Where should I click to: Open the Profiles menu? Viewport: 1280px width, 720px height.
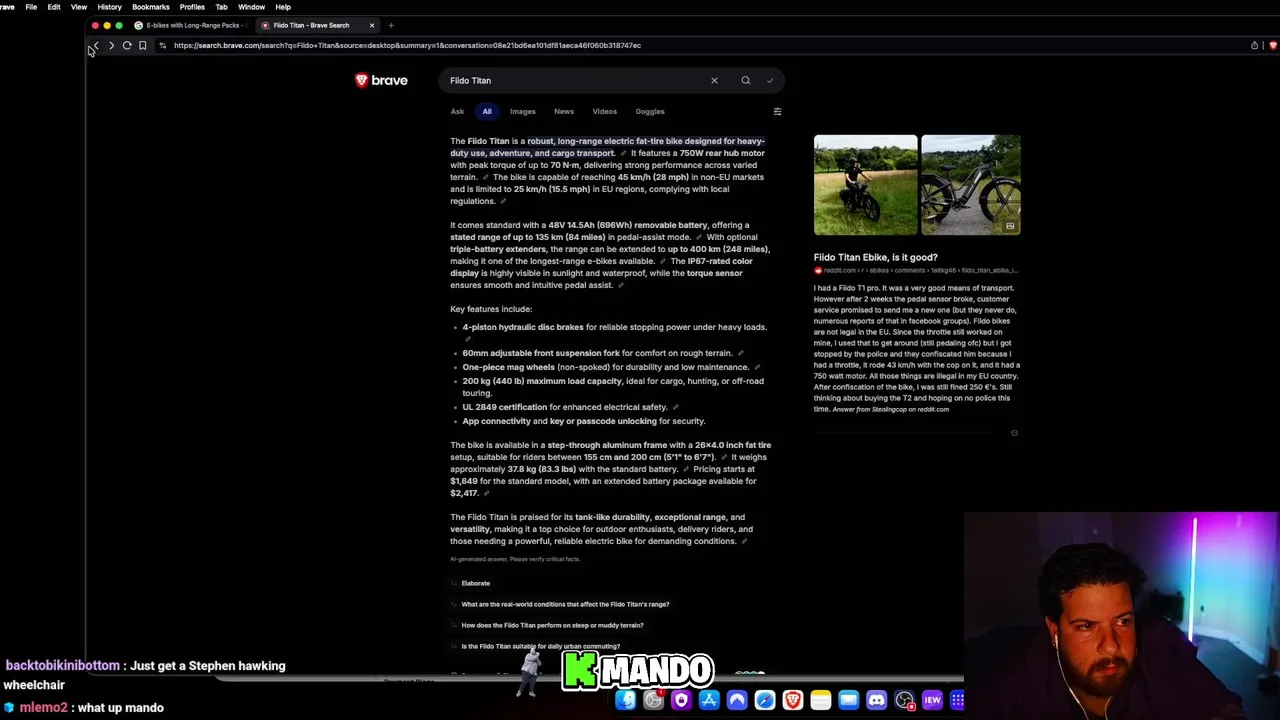coord(192,7)
